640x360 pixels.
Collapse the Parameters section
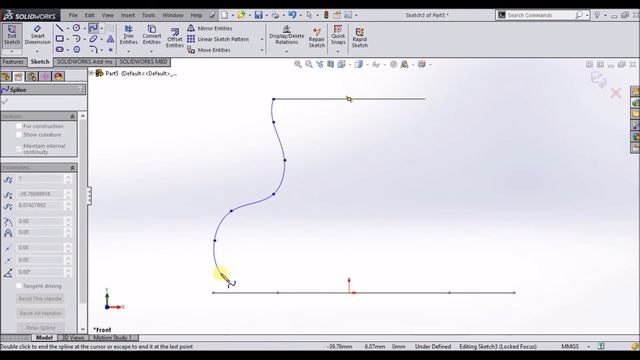tap(73, 168)
